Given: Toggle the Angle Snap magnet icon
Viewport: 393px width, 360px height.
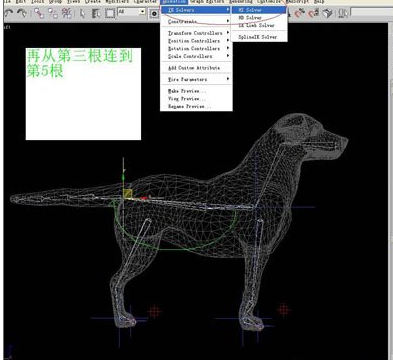Looking at the screenshot, I should tap(300, 13).
